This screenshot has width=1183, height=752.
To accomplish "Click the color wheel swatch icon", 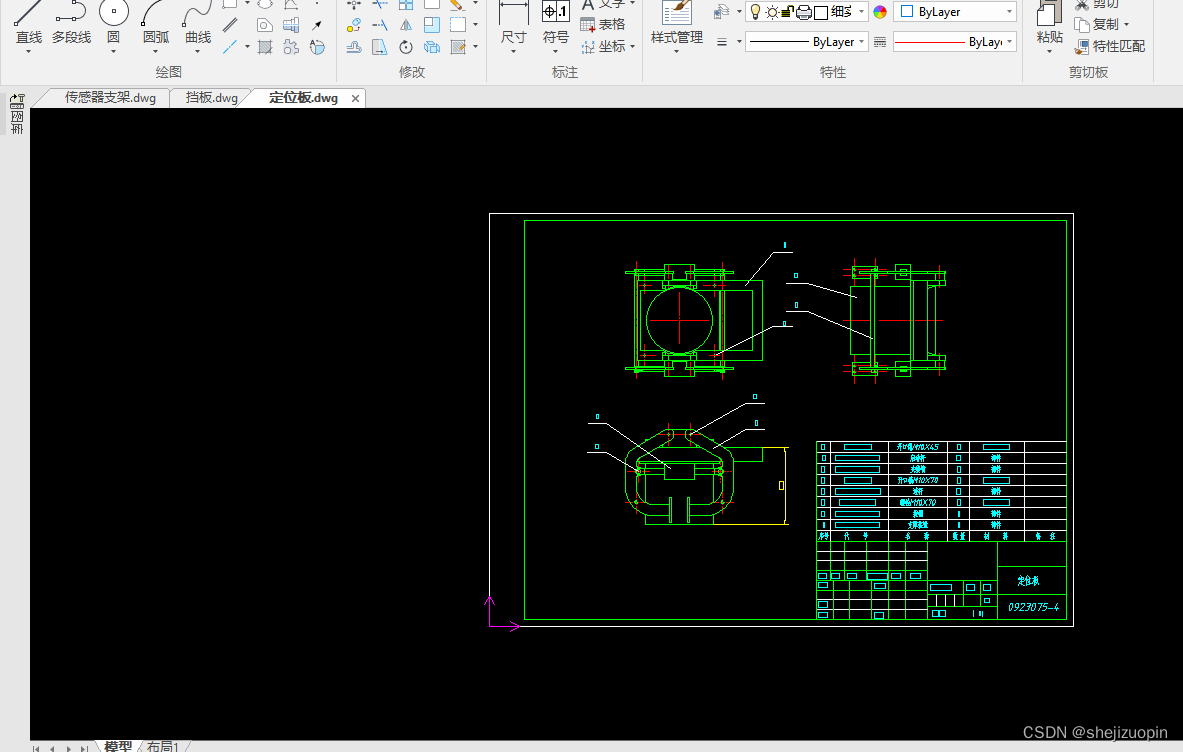I will pos(880,12).
